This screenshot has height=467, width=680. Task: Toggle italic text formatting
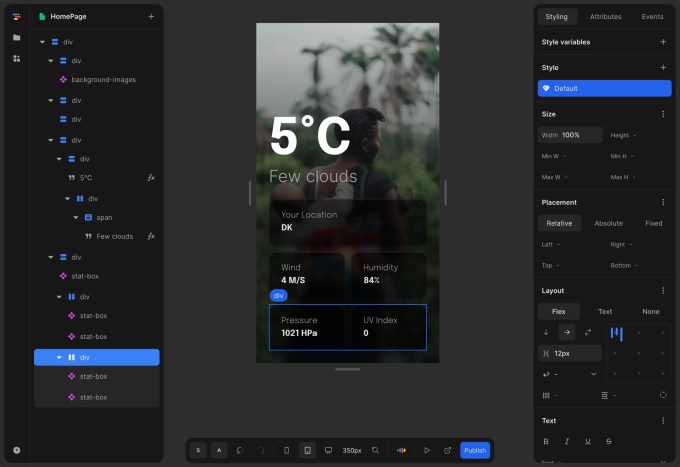(x=567, y=441)
